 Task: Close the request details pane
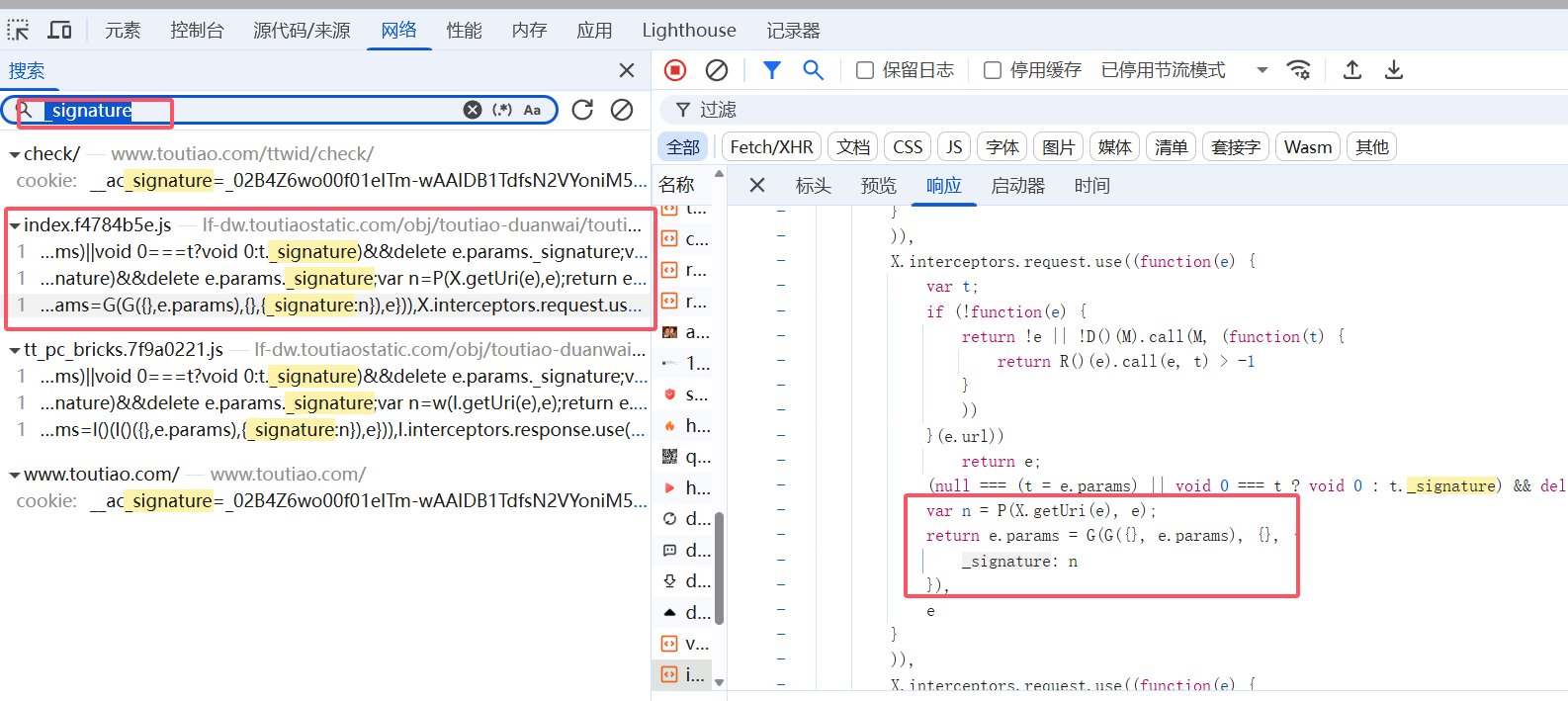[757, 185]
